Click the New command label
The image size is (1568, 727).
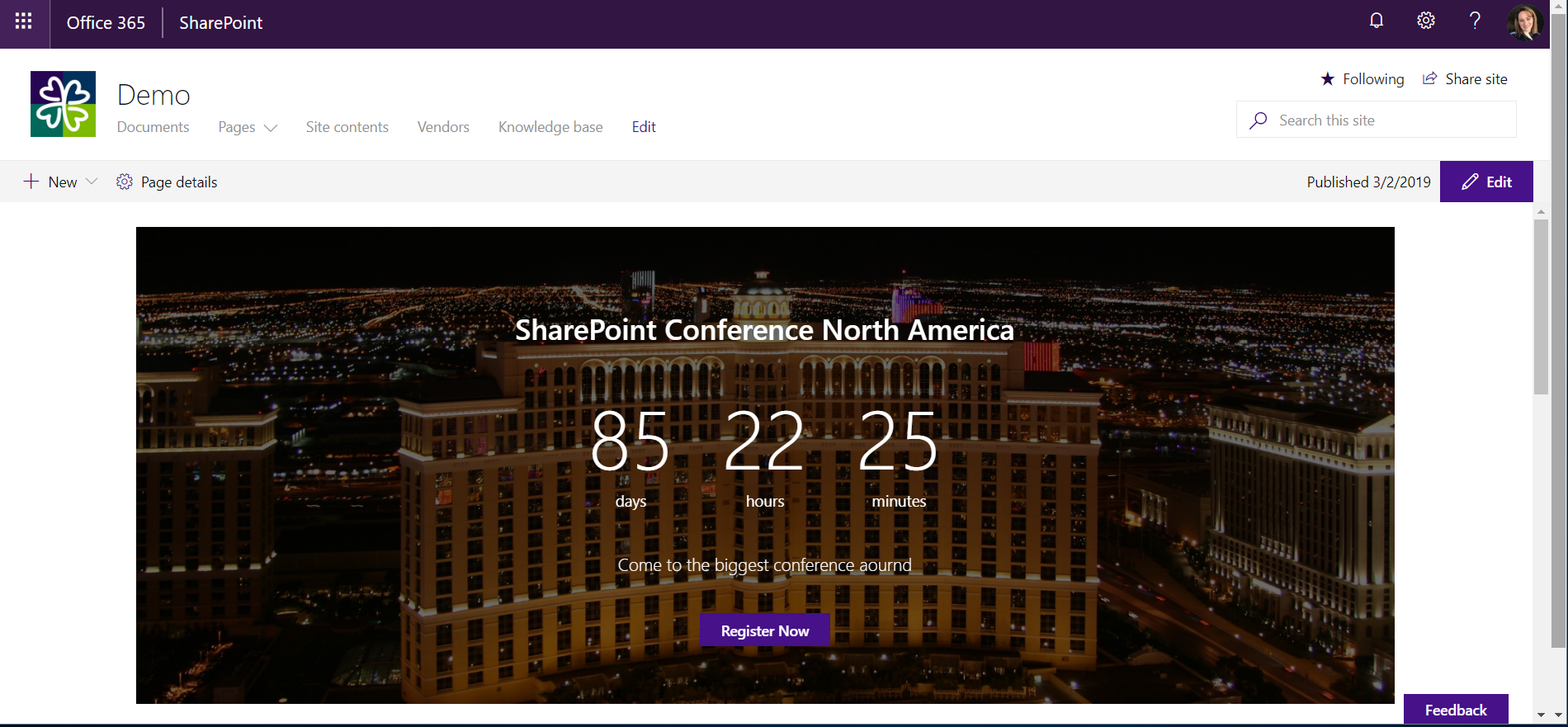coord(63,182)
